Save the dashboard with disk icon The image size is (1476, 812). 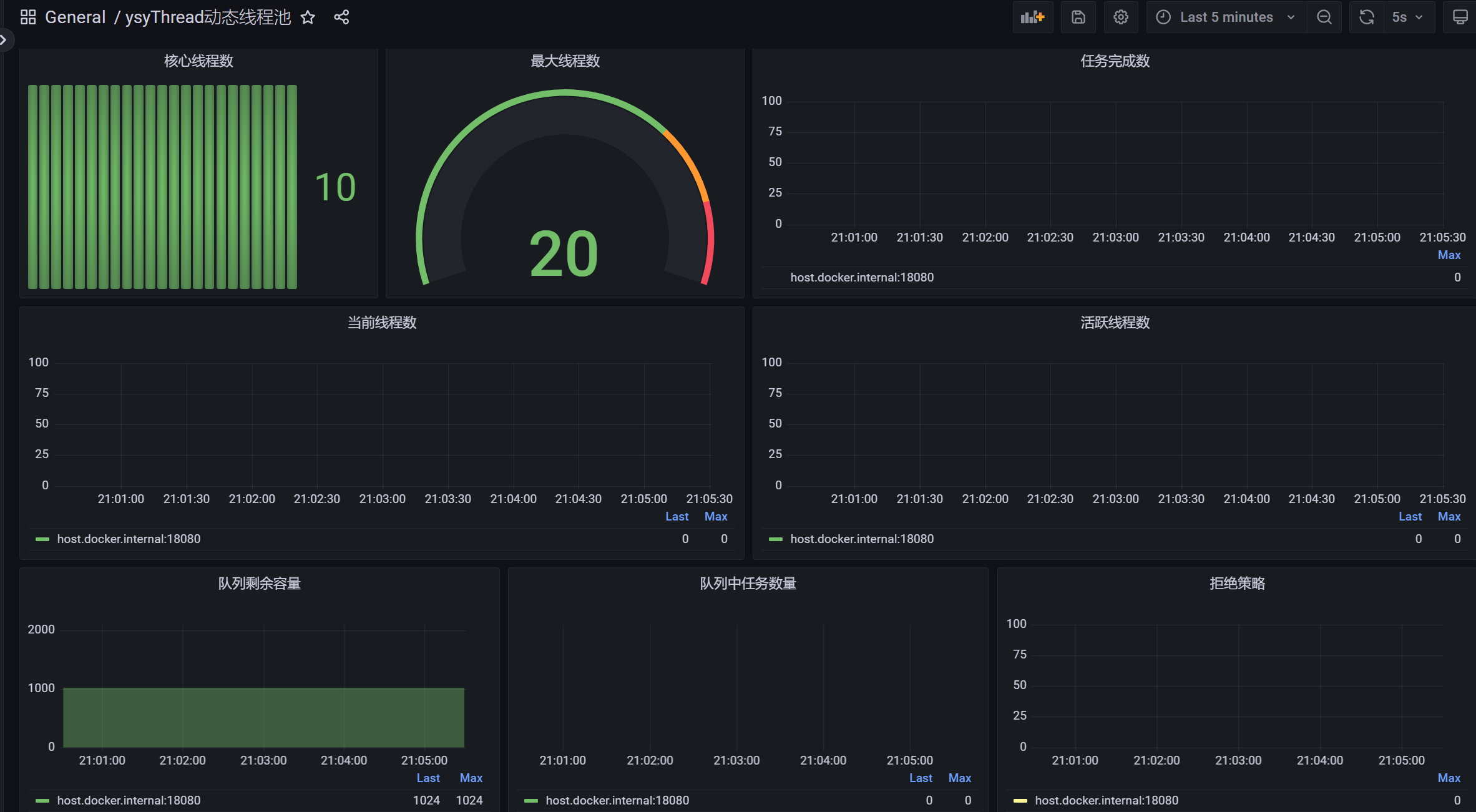[x=1078, y=17]
